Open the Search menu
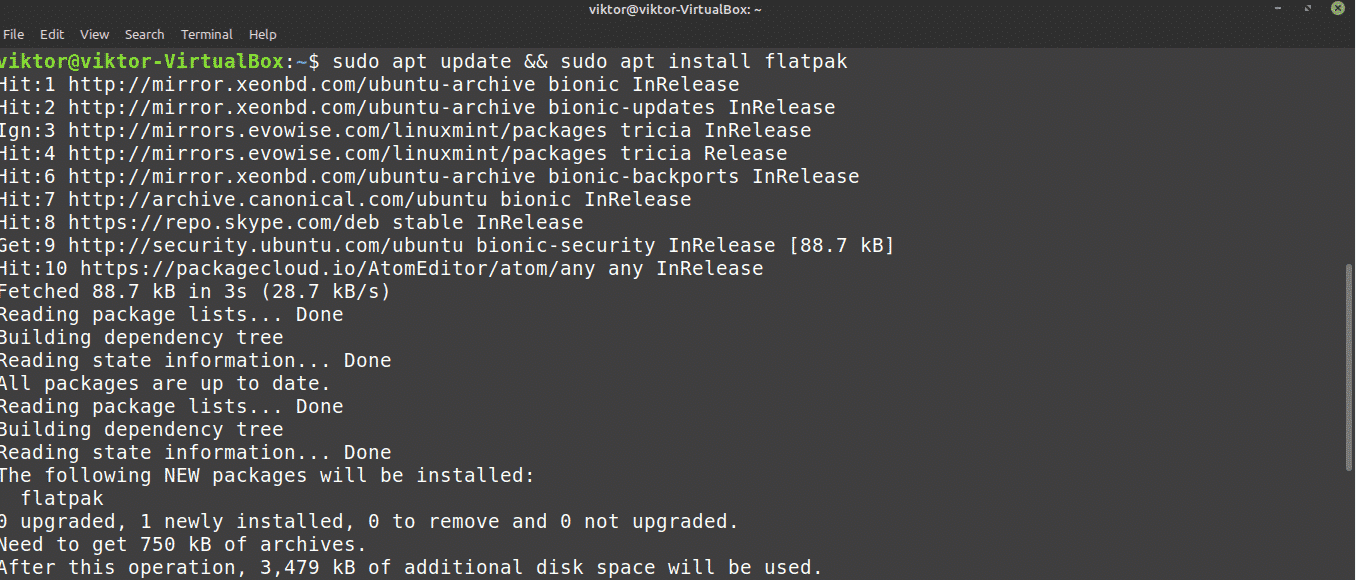Image resolution: width=1356 pixels, height=580 pixels. [x=145, y=34]
